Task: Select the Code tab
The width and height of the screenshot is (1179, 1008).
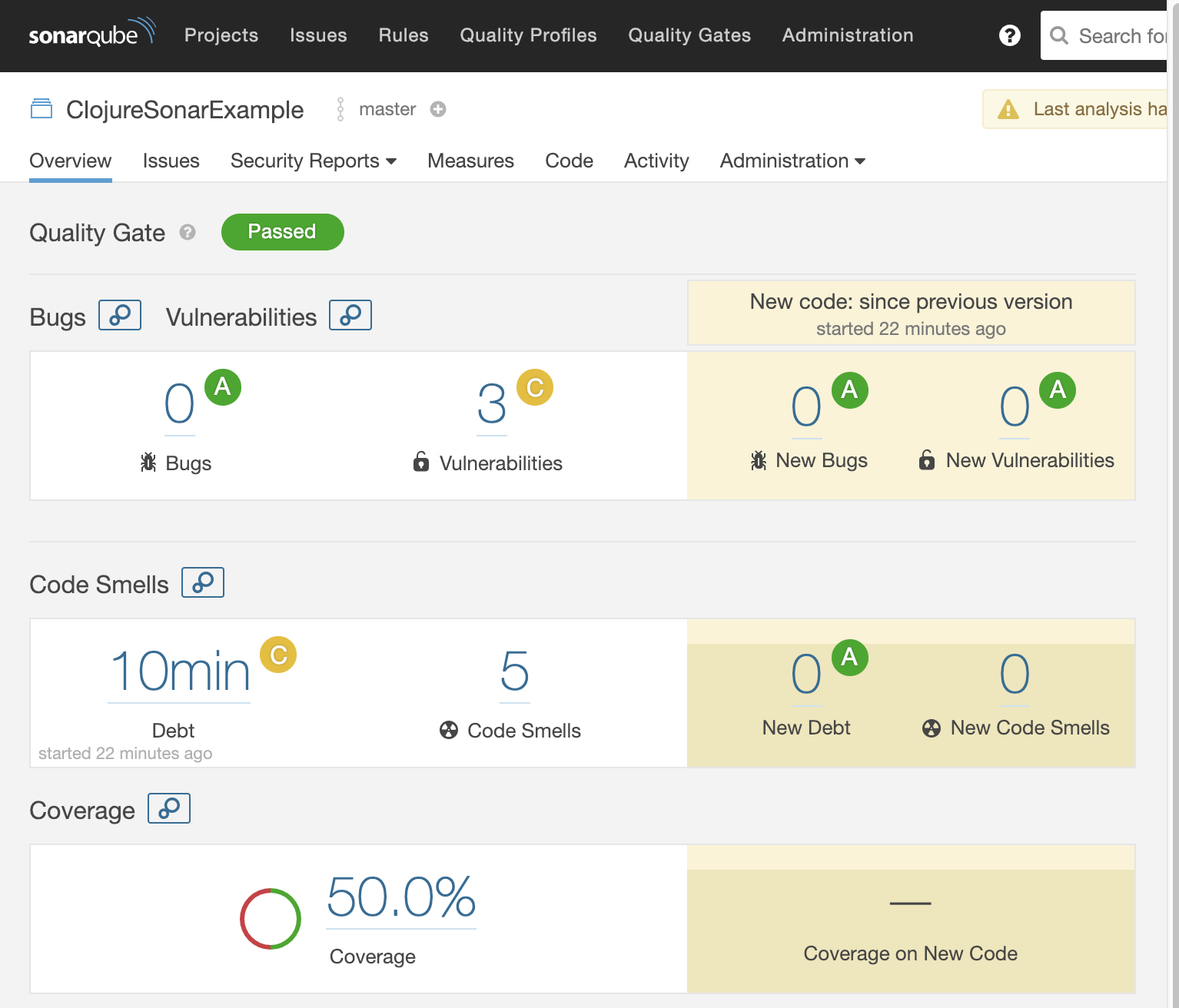Action: point(570,161)
